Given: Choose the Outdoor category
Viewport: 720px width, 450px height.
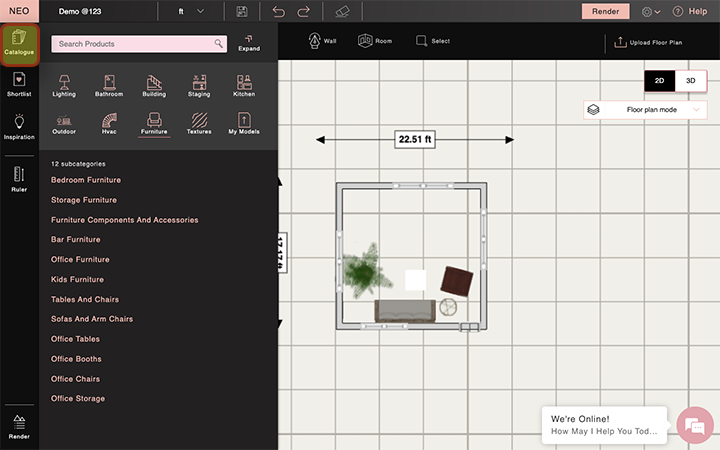Looking at the screenshot, I should 64,124.
